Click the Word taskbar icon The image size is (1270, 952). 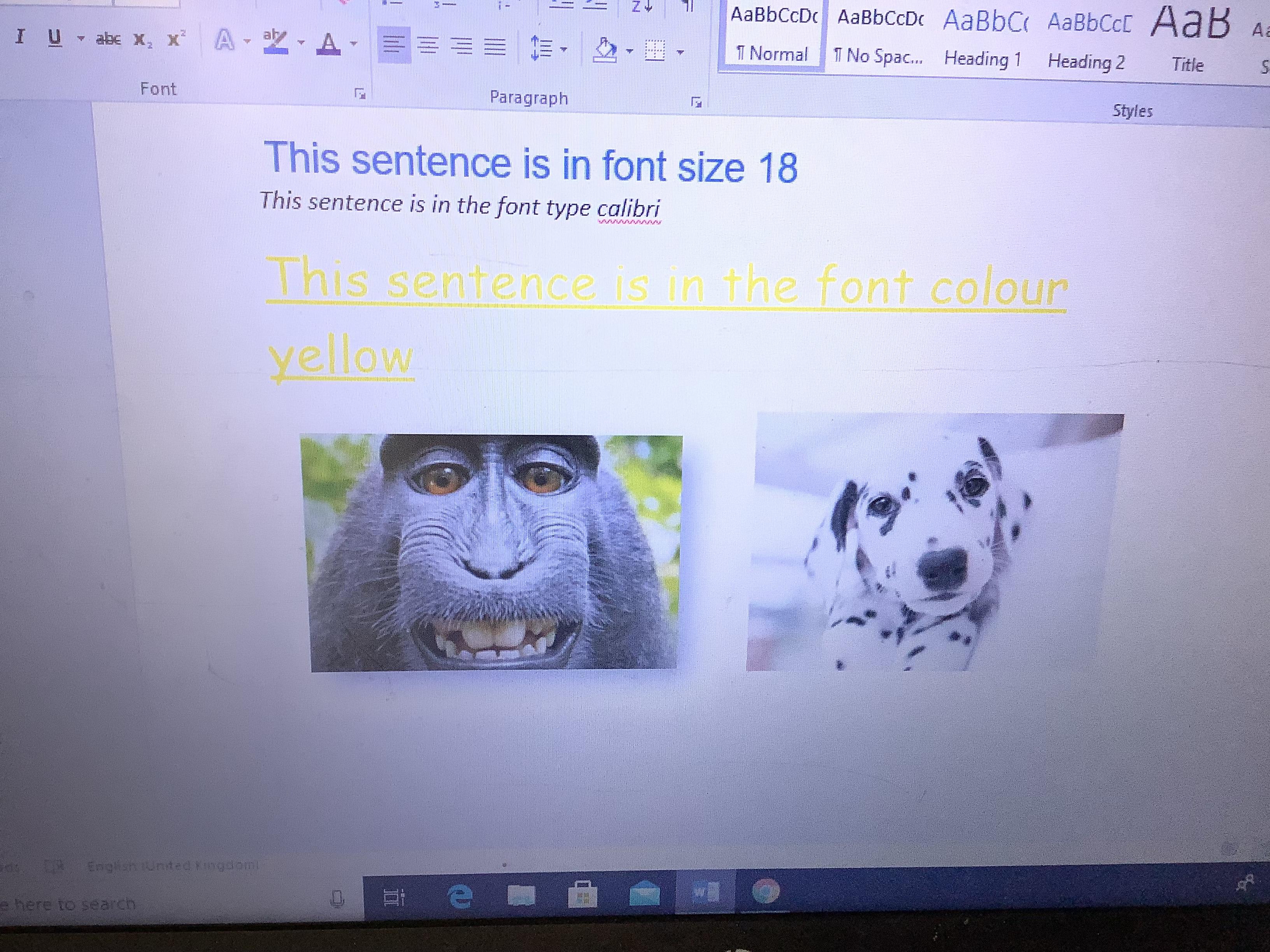tap(705, 893)
